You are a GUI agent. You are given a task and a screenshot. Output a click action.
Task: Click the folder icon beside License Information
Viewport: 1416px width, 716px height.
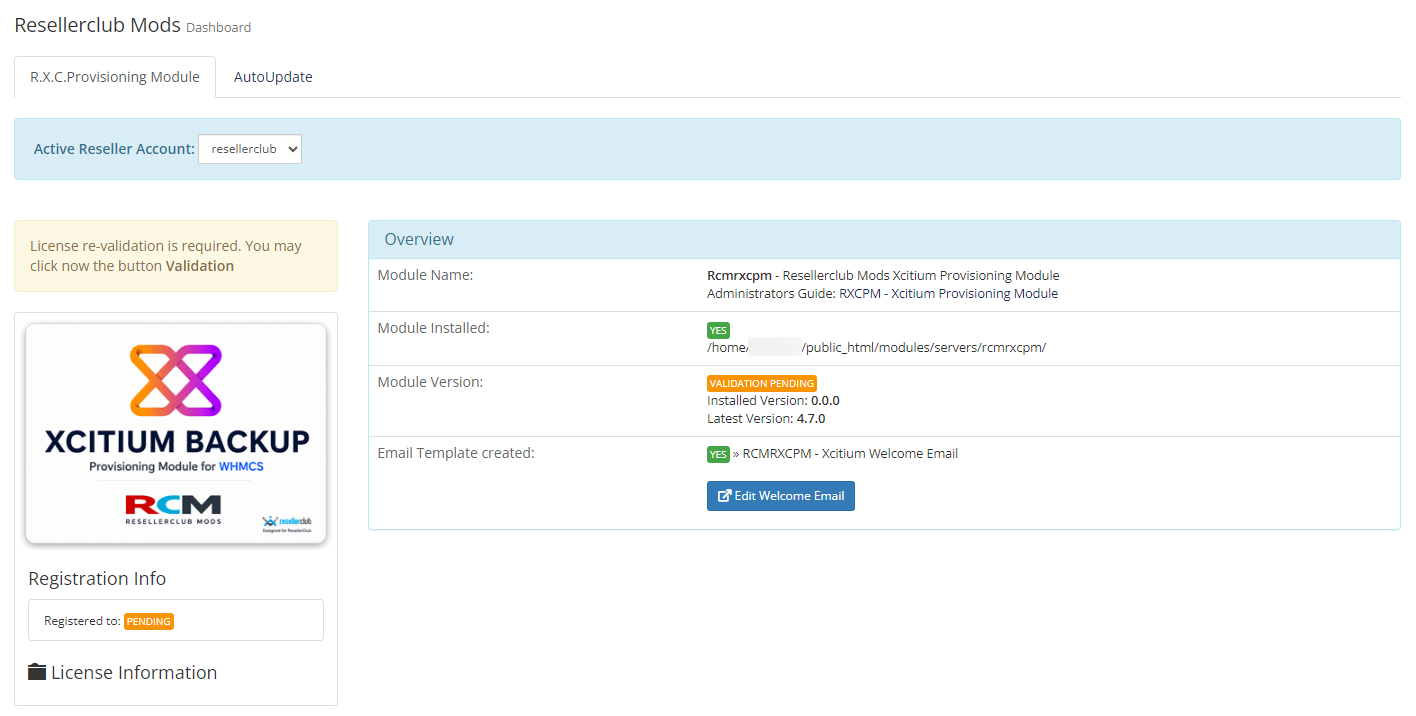click(37, 672)
